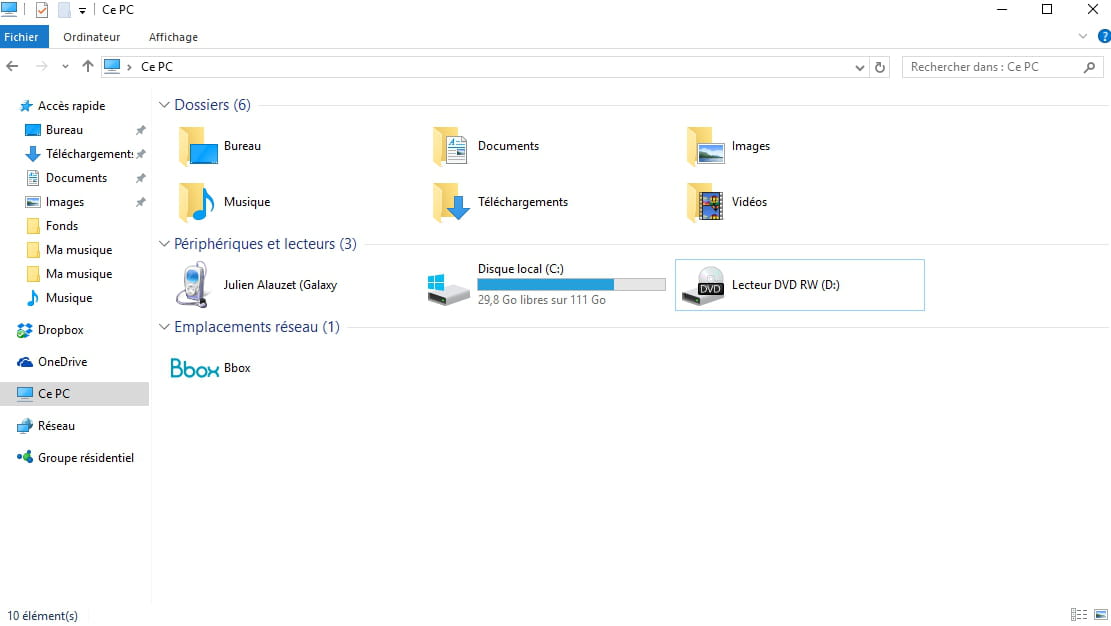Expand the ribbon using the chevron
The width and height of the screenshot is (1111, 626).
coord(1083,36)
